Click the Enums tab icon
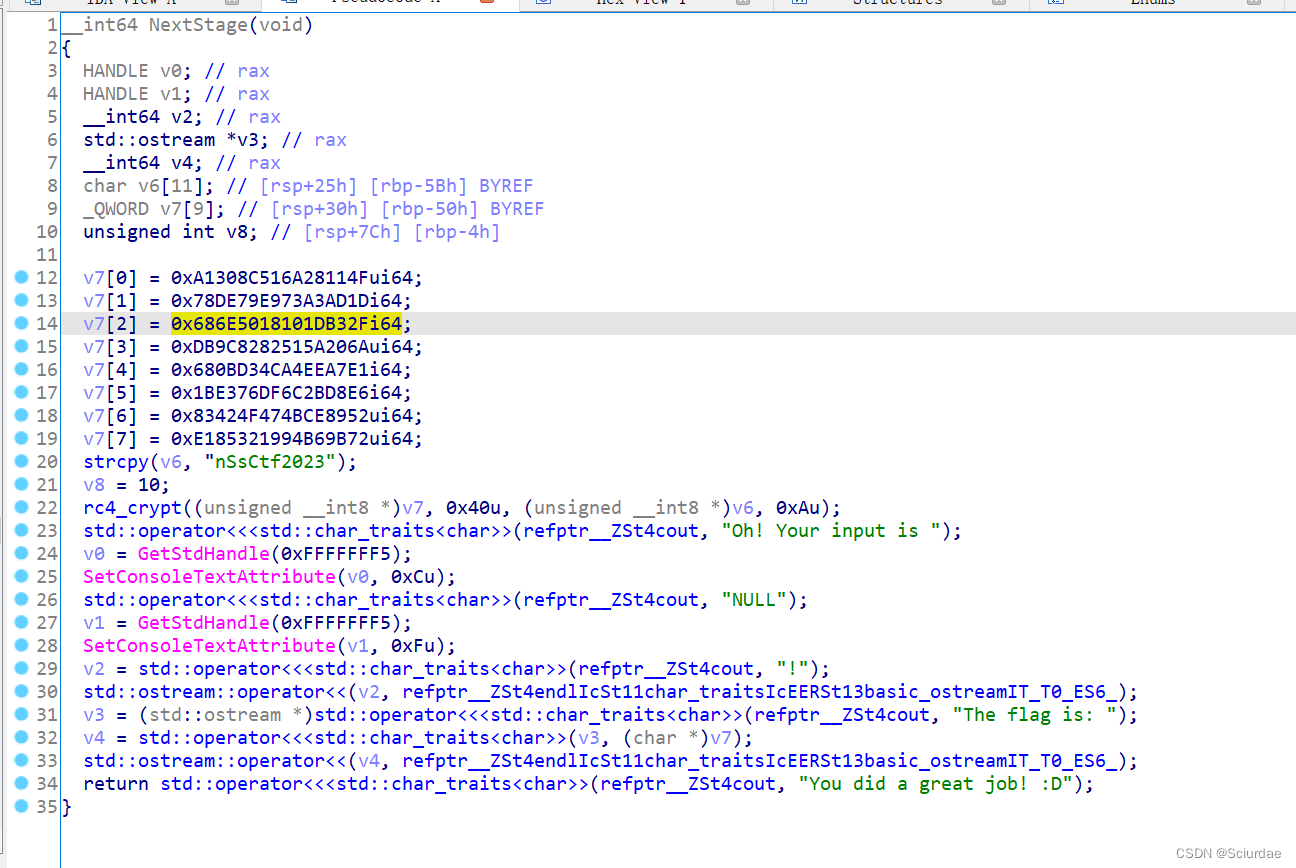 [1057, 4]
